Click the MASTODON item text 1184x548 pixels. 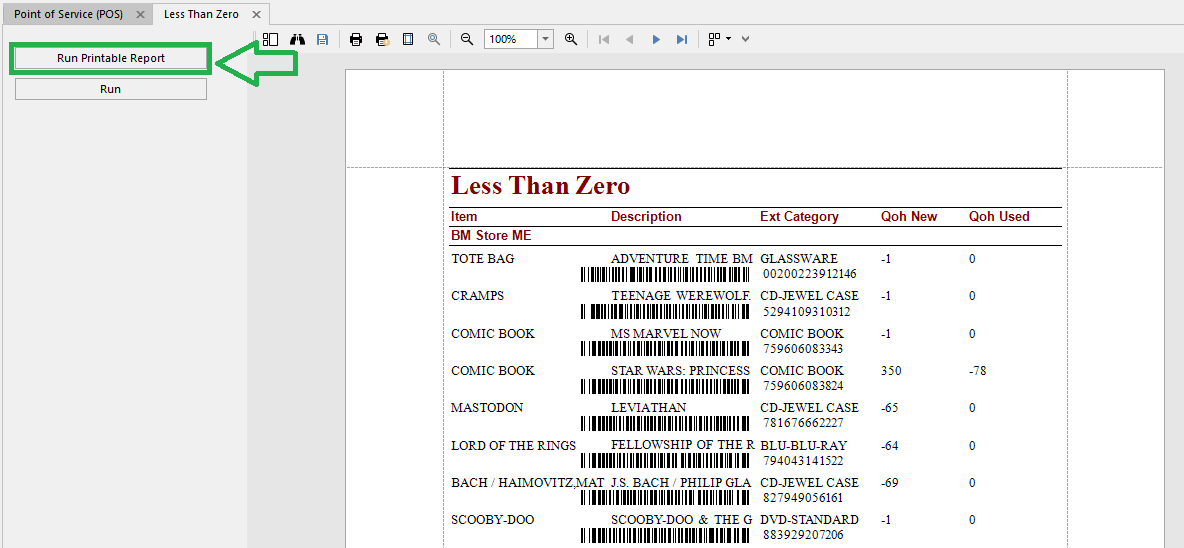pos(488,408)
